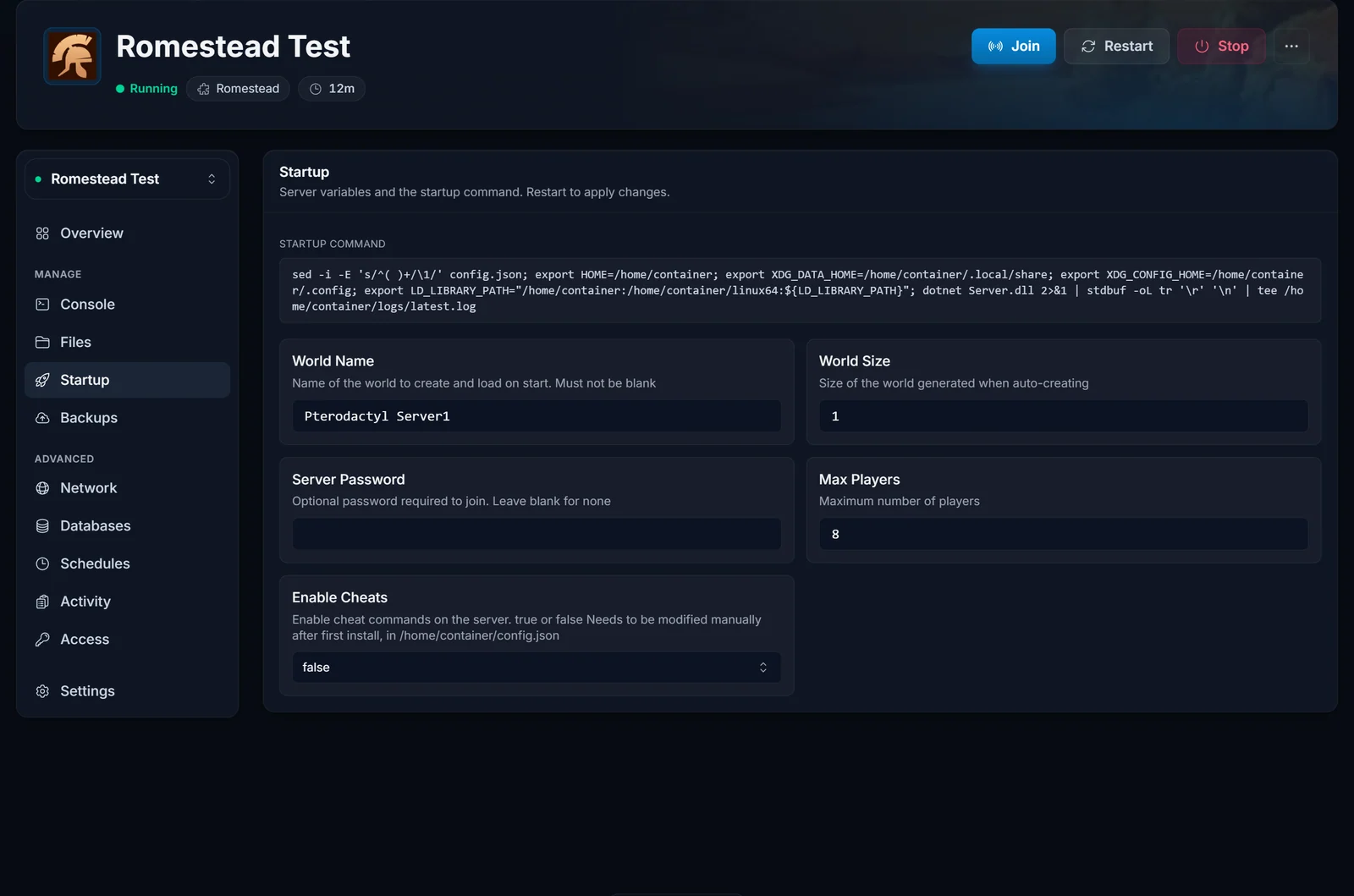Click the Backups cloud icon
The height and width of the screenshot is (896, 1354).
[x=42, y=418]
